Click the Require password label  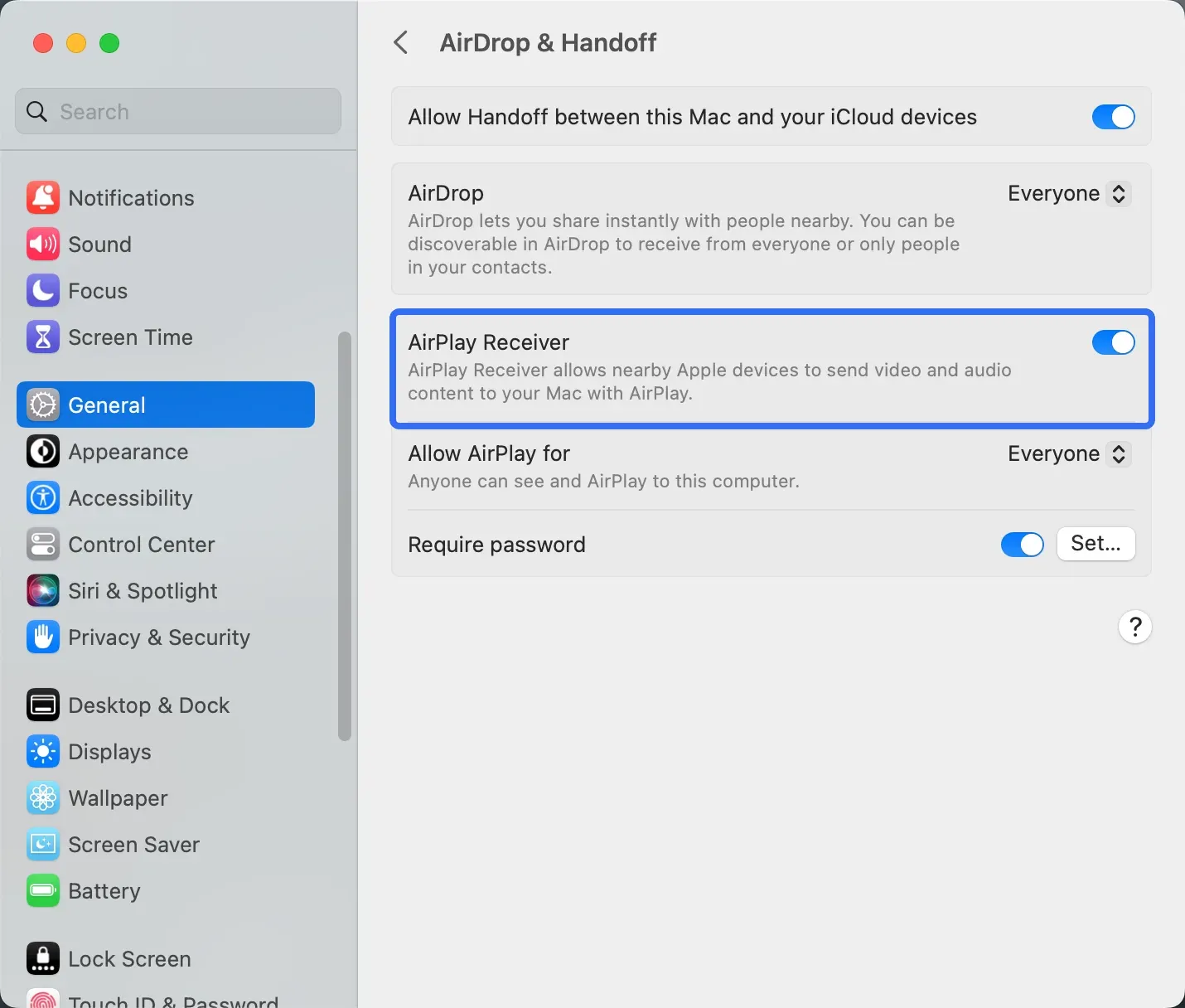[497, 545]
